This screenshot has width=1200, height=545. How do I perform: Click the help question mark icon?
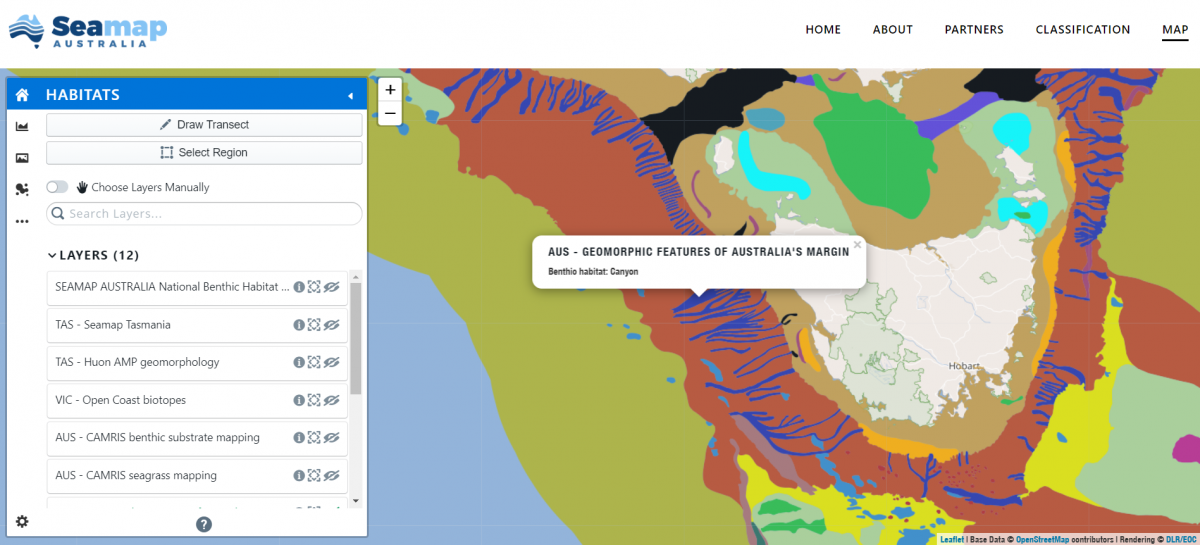[x=204, y=524]
